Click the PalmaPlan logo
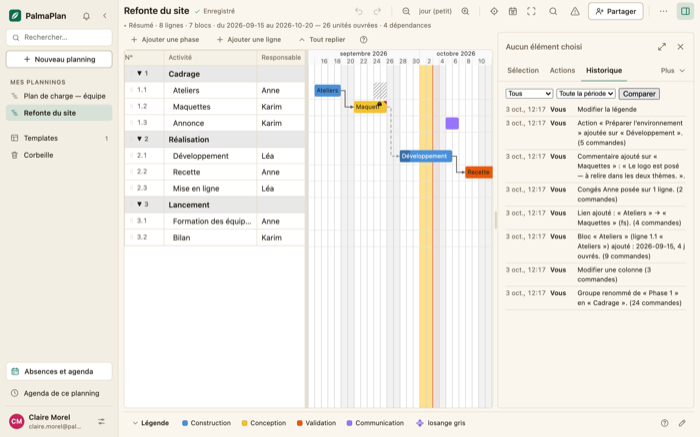Screen dimensions: 700x437 point(15,16)
